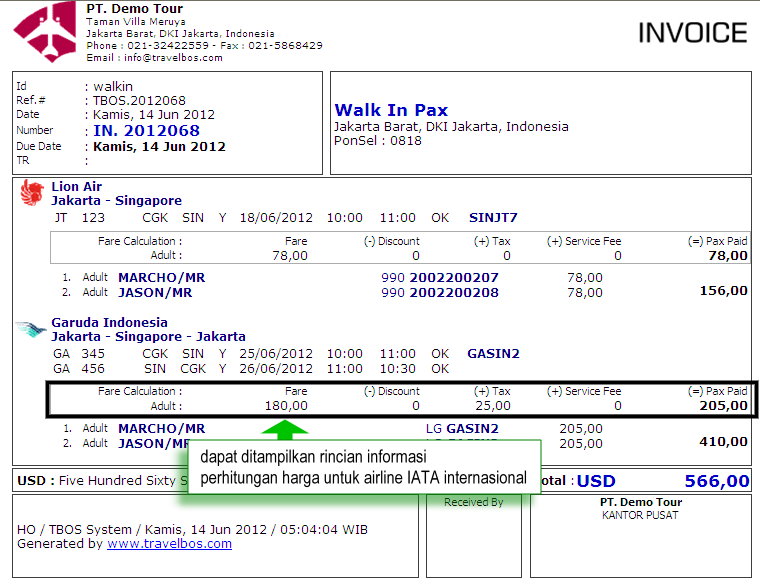760x585 pixels.
Task: Click passenger JASON/MR under Lion Air
Action: pyautogui.click(x=155, y=293)
